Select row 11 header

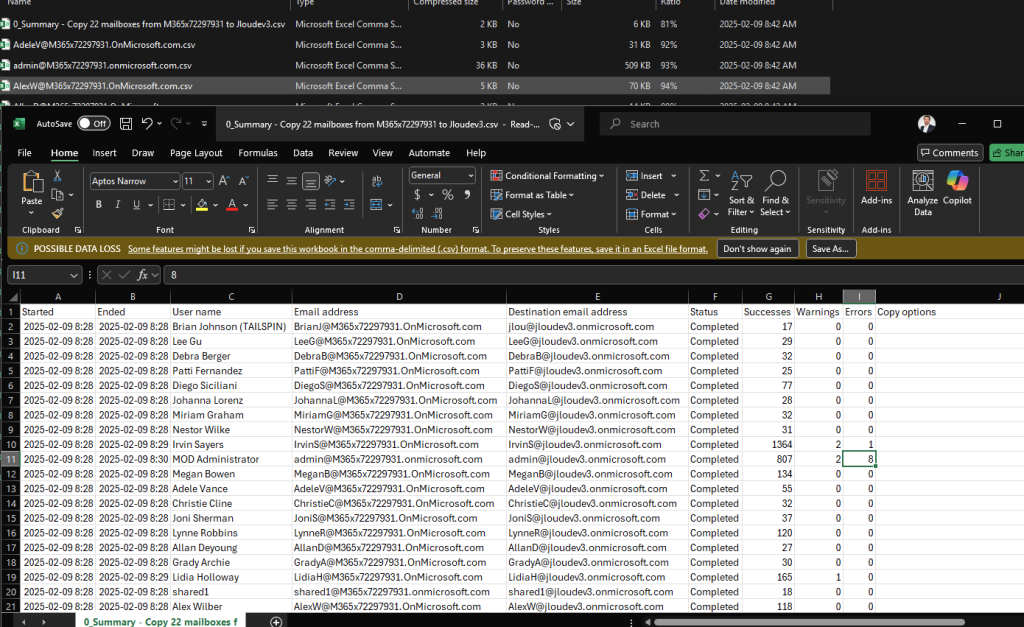coord(10,459)
